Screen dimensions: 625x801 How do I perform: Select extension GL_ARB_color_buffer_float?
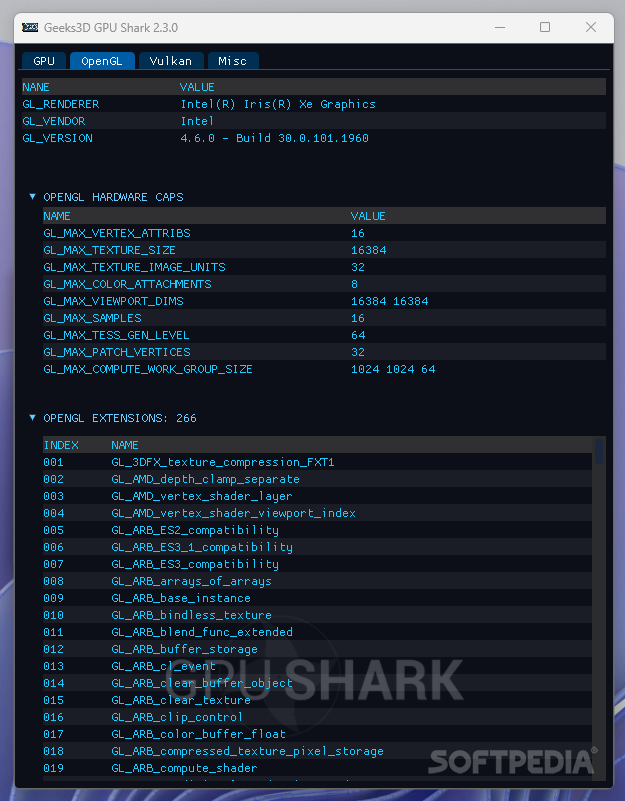tap(198, 734)
